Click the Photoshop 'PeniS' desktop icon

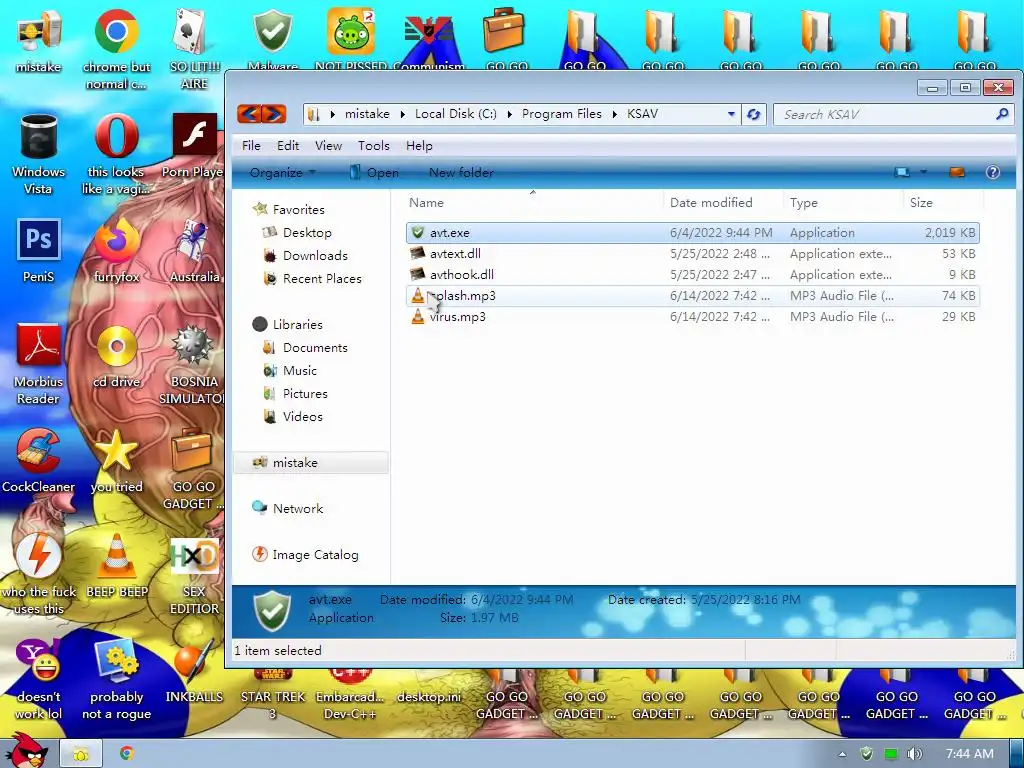(38, 251)
